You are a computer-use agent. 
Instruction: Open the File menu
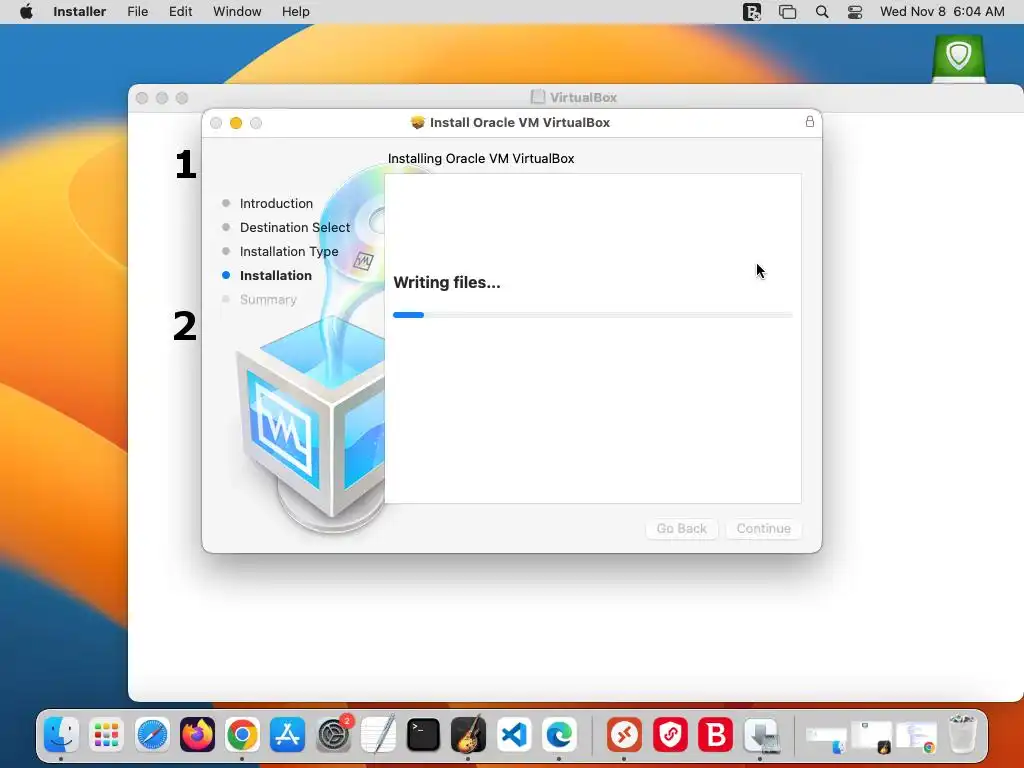click(138, 12)
